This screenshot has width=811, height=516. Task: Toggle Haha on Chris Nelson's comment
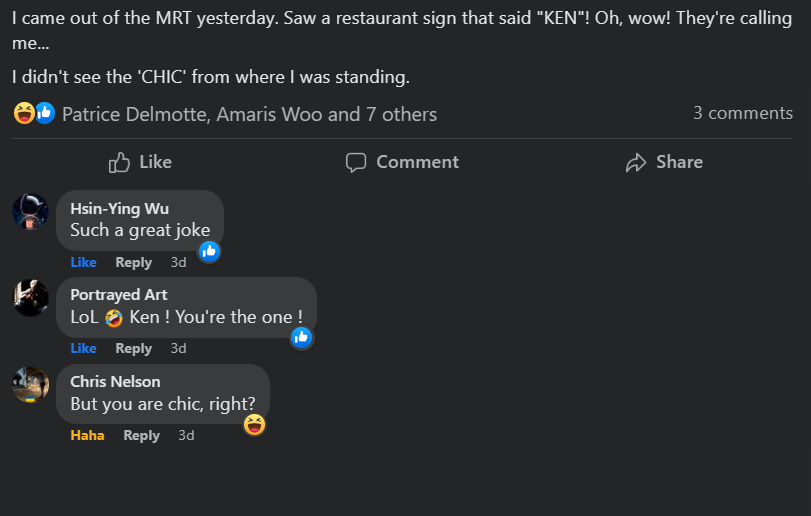click(x=87, y=435)
